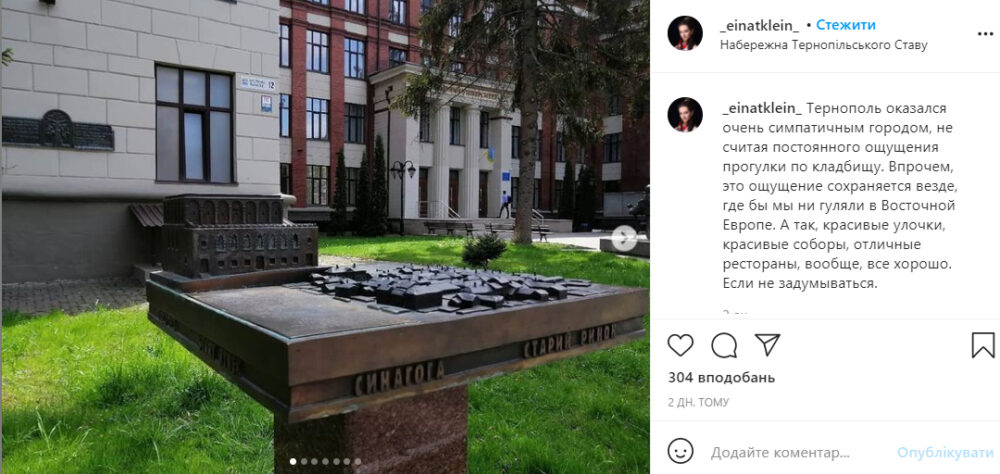This screenshot has height=474, width=1000.
Task: Open more options three-dot menu
Action: coord(985,33)
